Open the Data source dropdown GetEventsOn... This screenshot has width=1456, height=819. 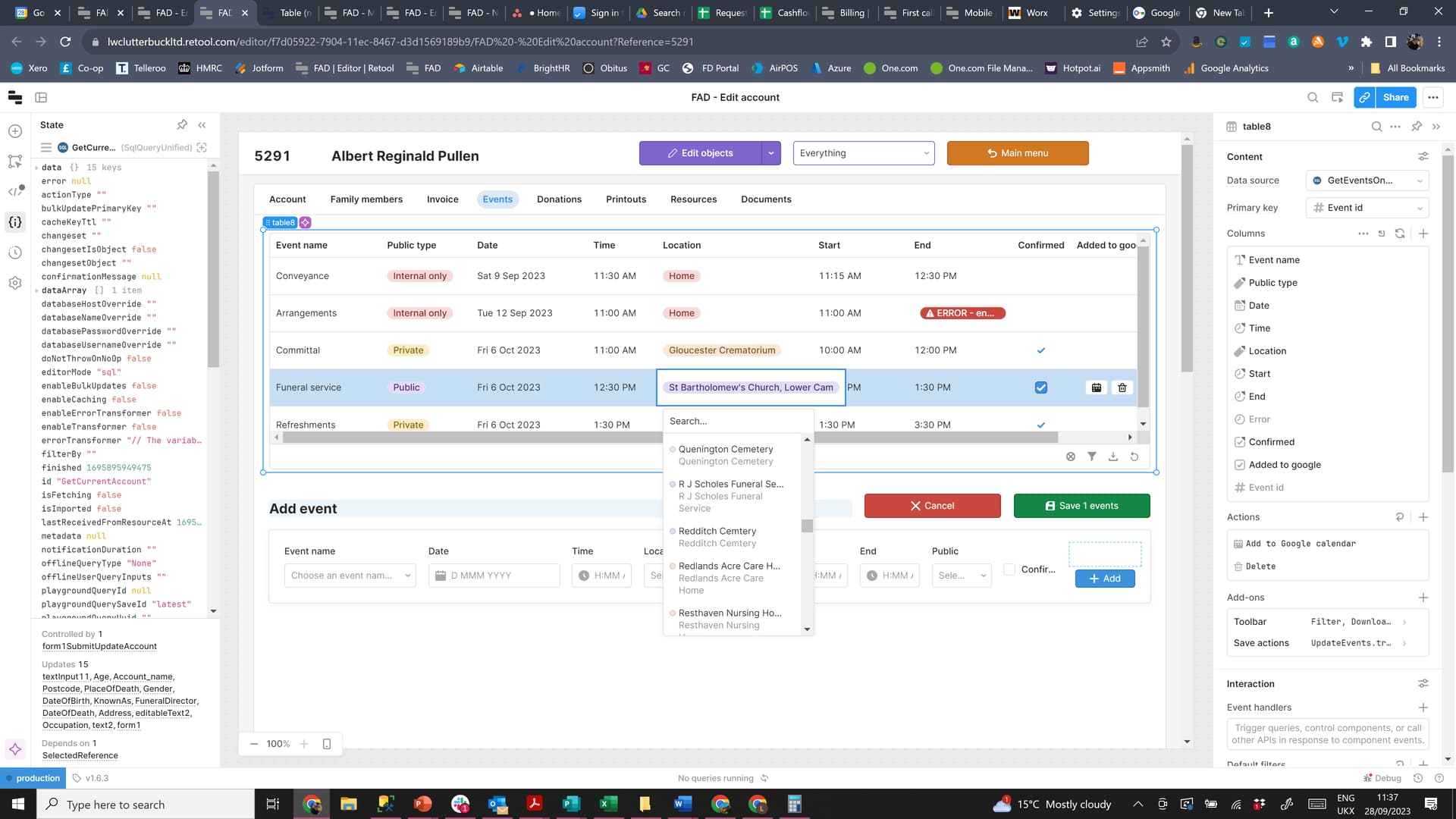point(1367,180)
